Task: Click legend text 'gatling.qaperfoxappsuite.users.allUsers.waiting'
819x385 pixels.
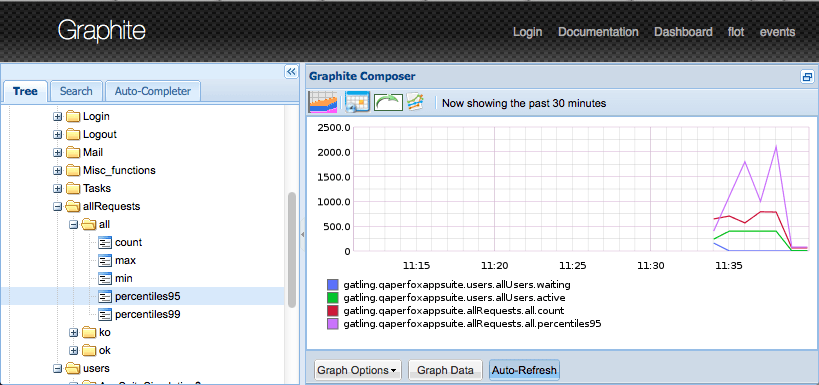Action: [x=457, y=285]
